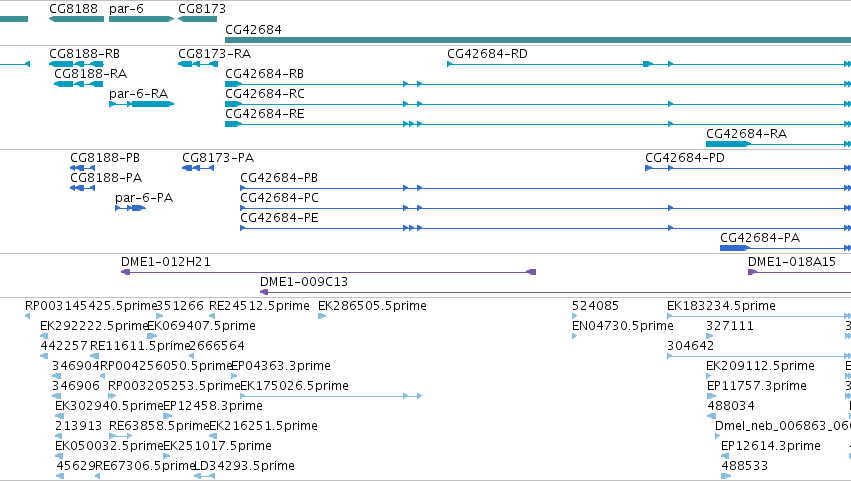Click the CG42684-PA thick coding bar
The height and width of the screenshot is (481, 851).
[734, 248]
